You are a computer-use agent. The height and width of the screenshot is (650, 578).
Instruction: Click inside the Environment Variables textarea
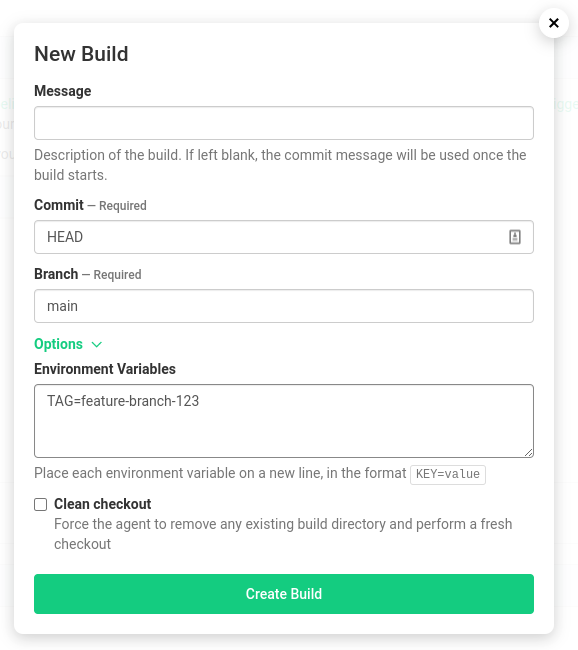(284, 421)
